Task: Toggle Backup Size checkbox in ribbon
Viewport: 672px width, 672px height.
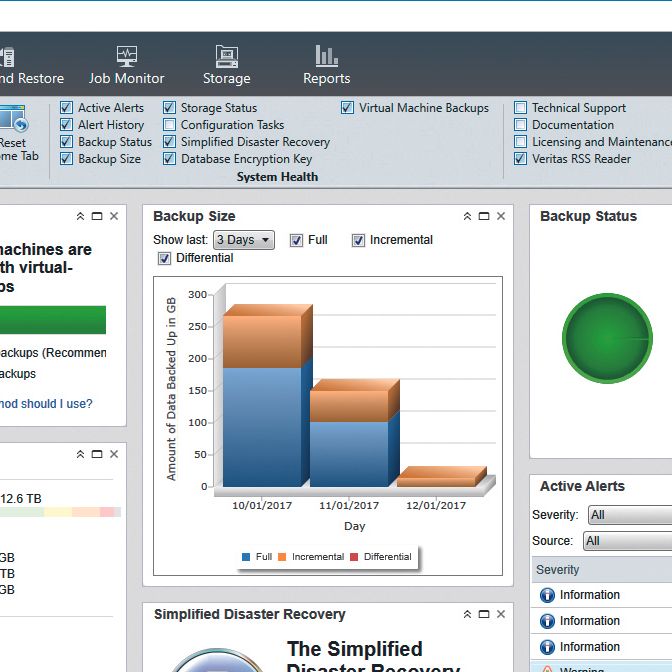Action: [x=66, y=159]
